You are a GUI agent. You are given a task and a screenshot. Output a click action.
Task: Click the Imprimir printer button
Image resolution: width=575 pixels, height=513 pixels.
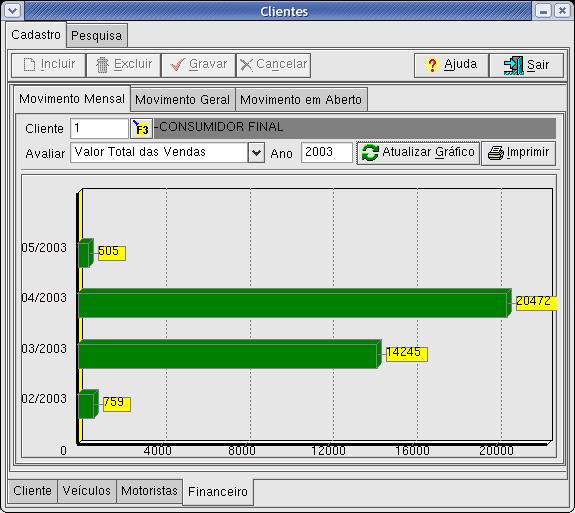pos(518,153)
